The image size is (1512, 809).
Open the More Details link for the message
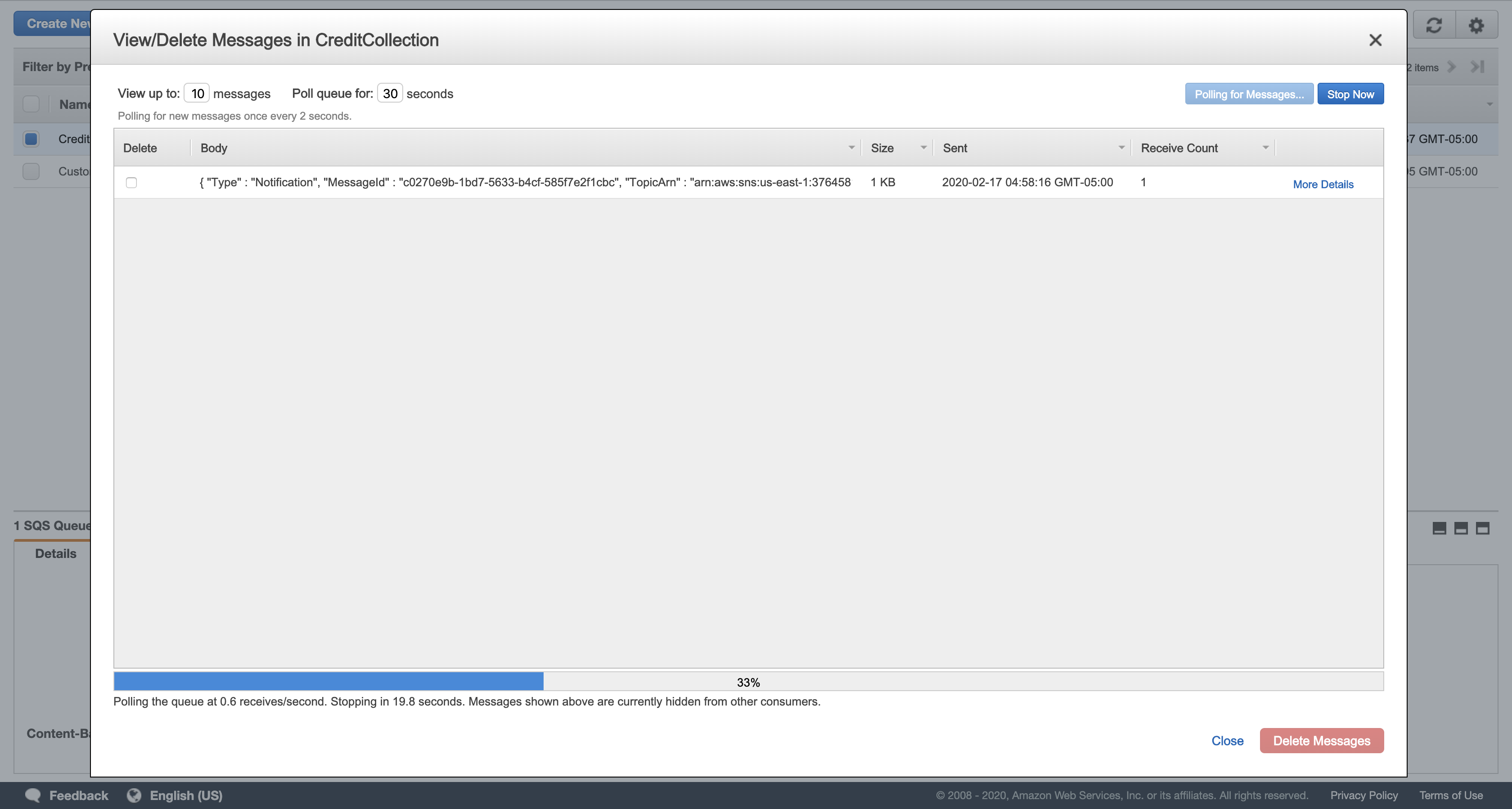tap(1323, 184)
